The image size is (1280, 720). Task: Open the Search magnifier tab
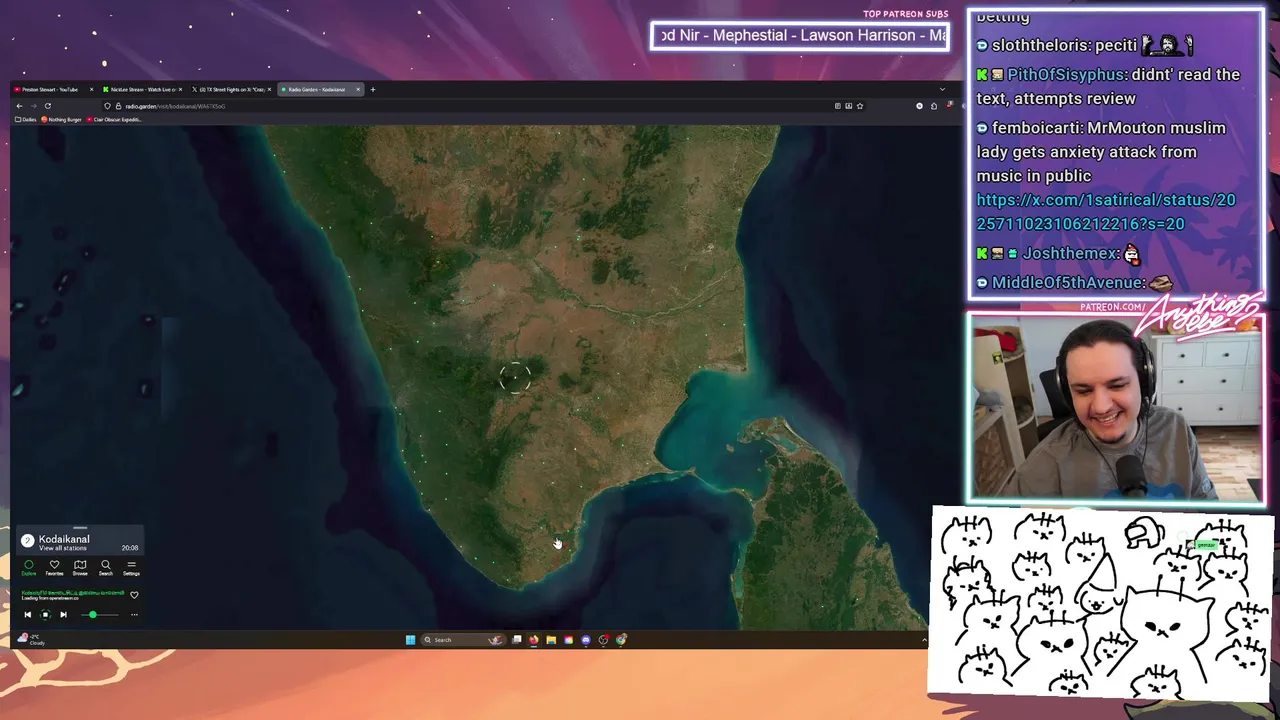(106, 568)
